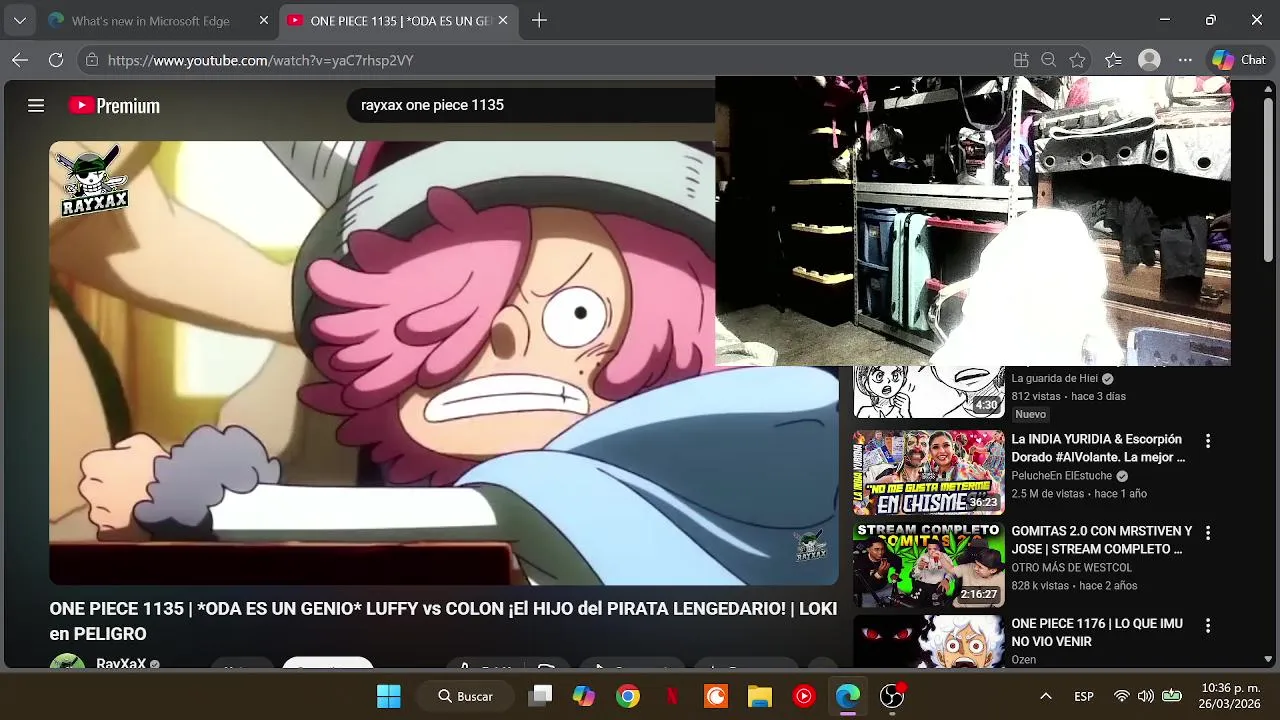Click the ESP language indicator
The width and height of the screenshot is (1280, 720).
(x=1084, y=696)
